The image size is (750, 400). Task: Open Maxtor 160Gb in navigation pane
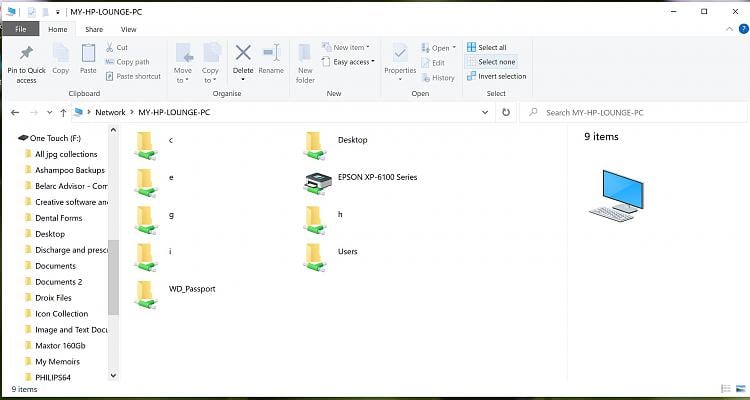tap(55, 345)
